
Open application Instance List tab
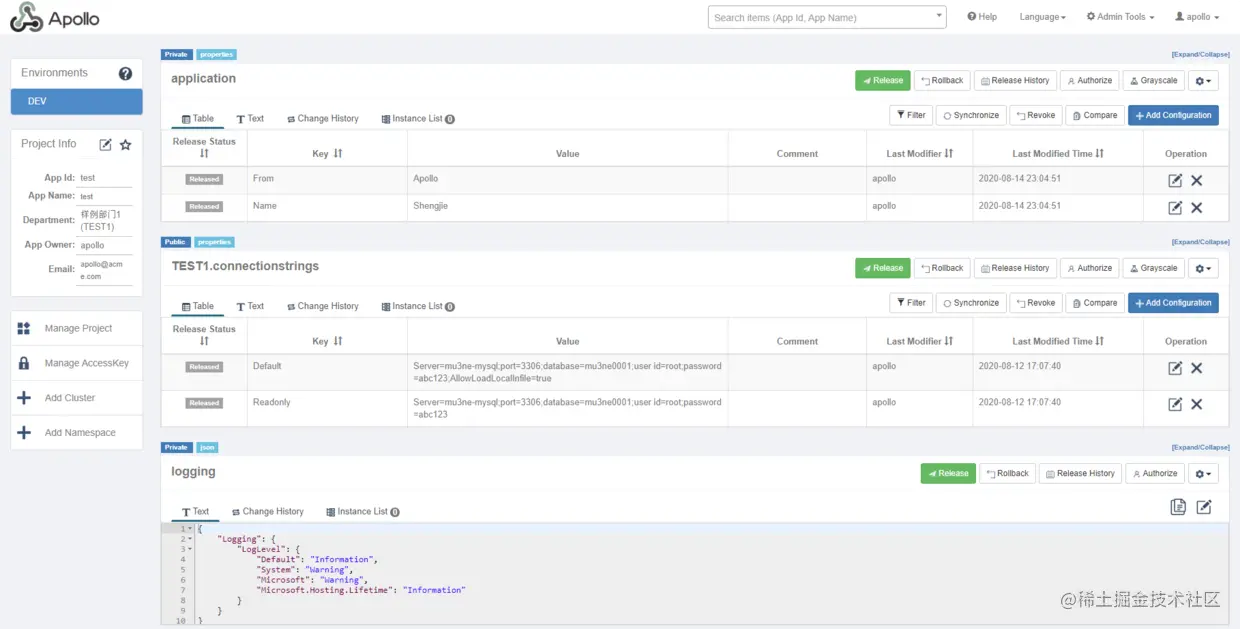(418, 119)
